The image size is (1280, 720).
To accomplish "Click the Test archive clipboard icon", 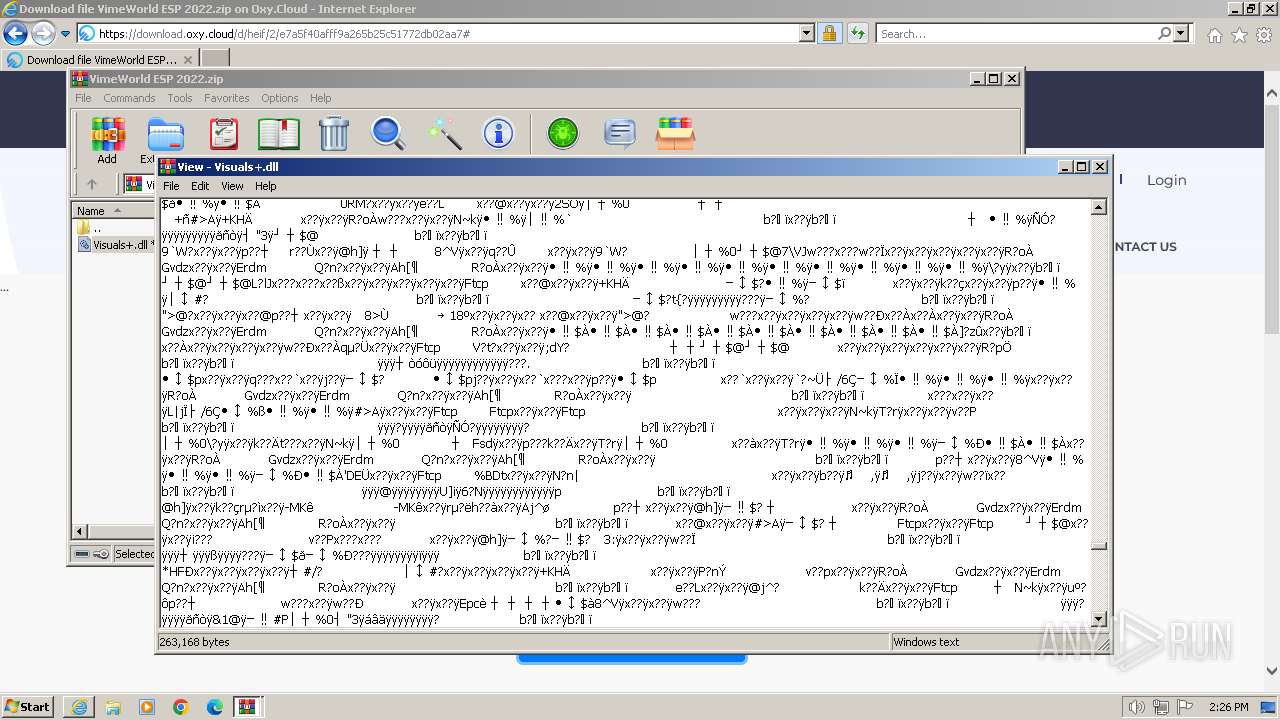I will (223, 134).
